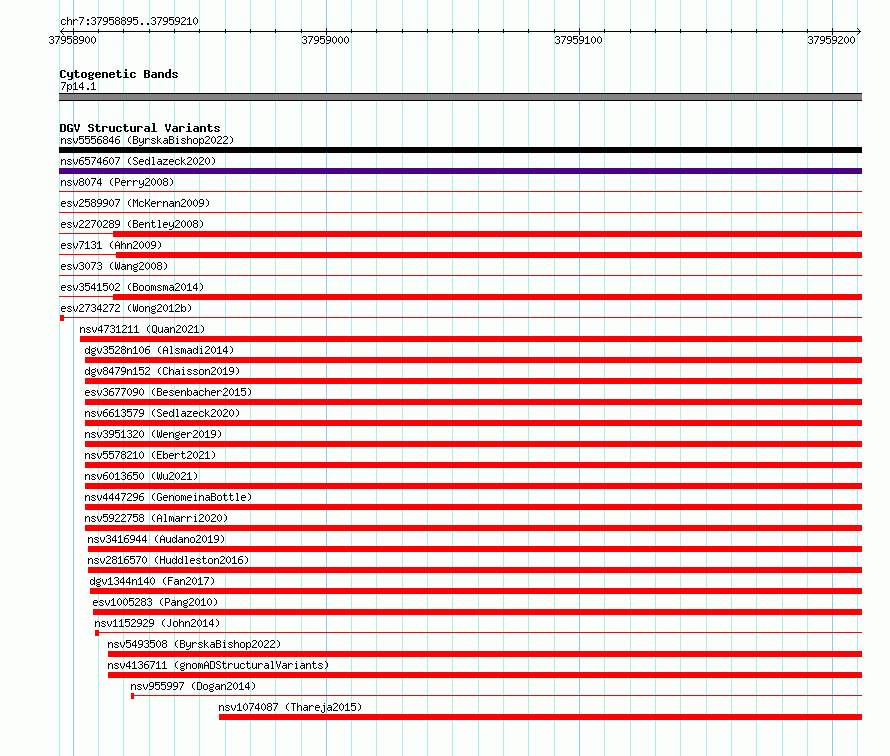Viewport: 890px width, 756px height.
Task: Click dgv3528n106 (Alsmadi2014) variant label
Action: [159, 350]
